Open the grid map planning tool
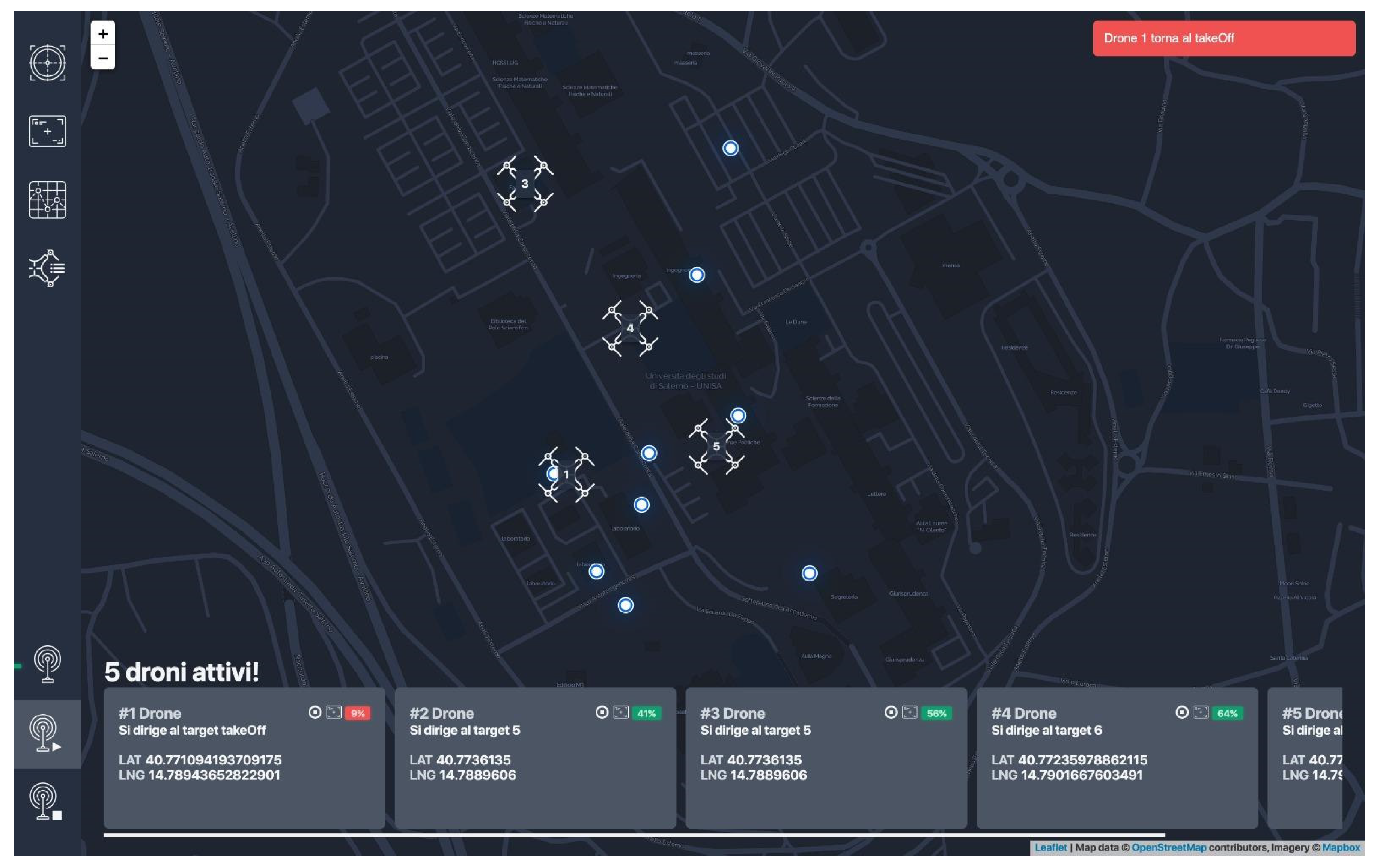1380x868 pixels. [x=47, y=200]
